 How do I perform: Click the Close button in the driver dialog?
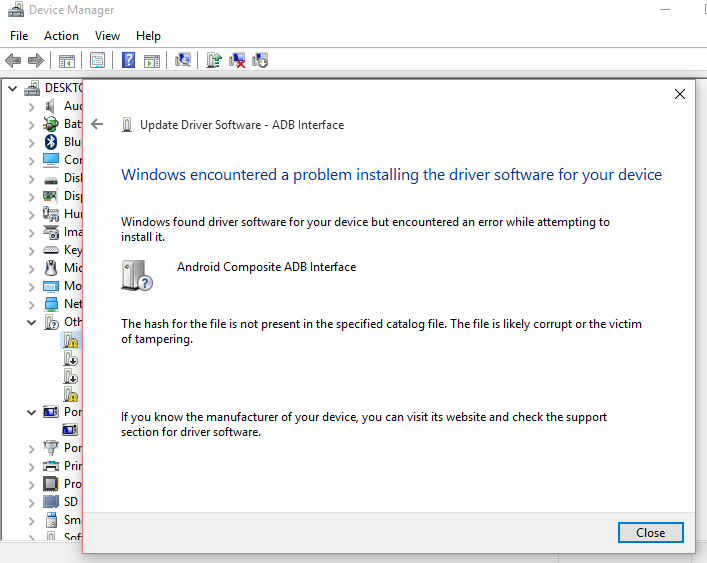point(650,533)
